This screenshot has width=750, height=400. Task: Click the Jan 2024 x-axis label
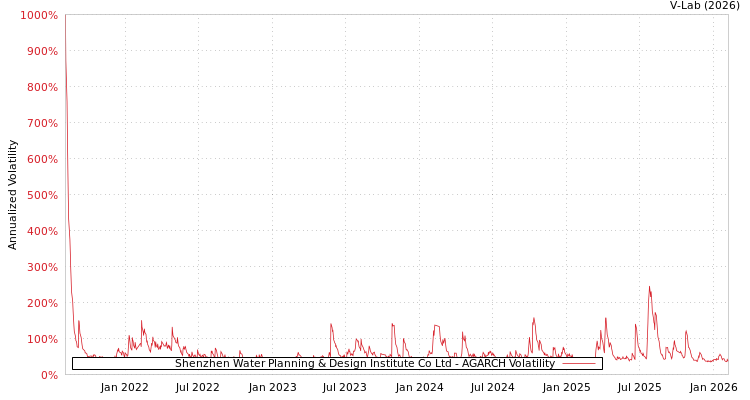click(419, 387)
